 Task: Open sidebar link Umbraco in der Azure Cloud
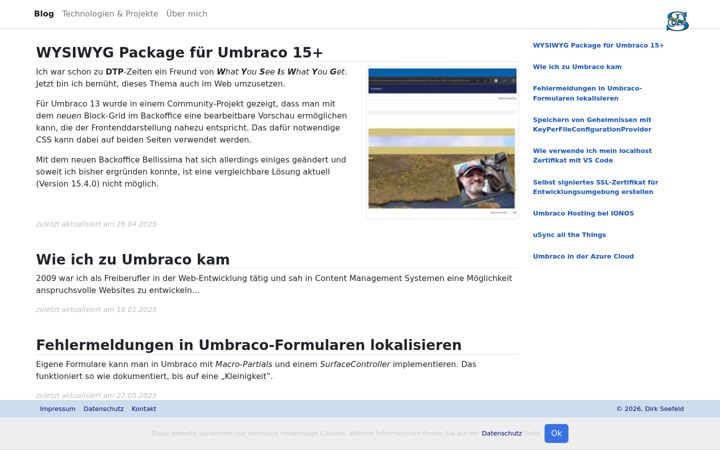coord(583,256)
